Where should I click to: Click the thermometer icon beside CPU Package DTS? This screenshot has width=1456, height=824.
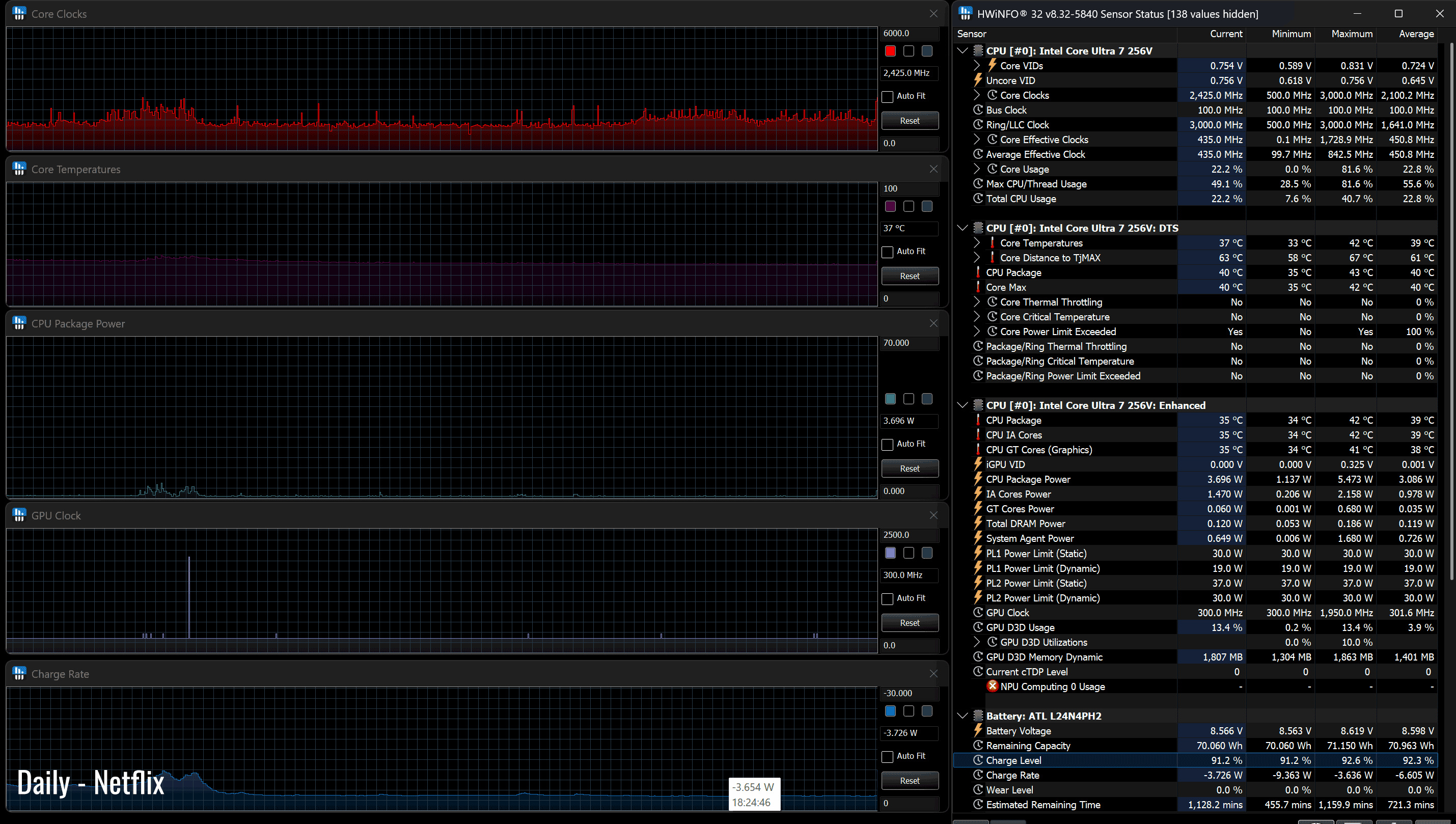978,272
